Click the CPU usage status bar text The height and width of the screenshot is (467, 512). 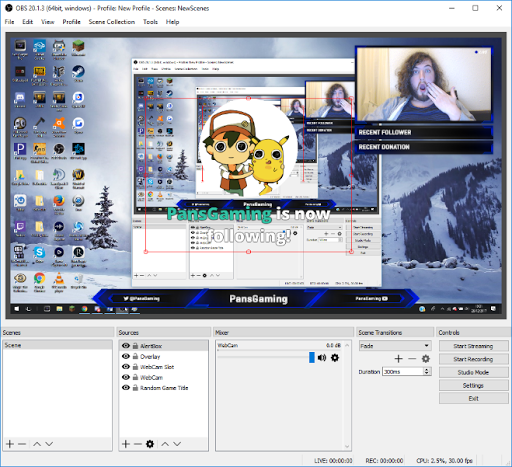pos(444,461)
